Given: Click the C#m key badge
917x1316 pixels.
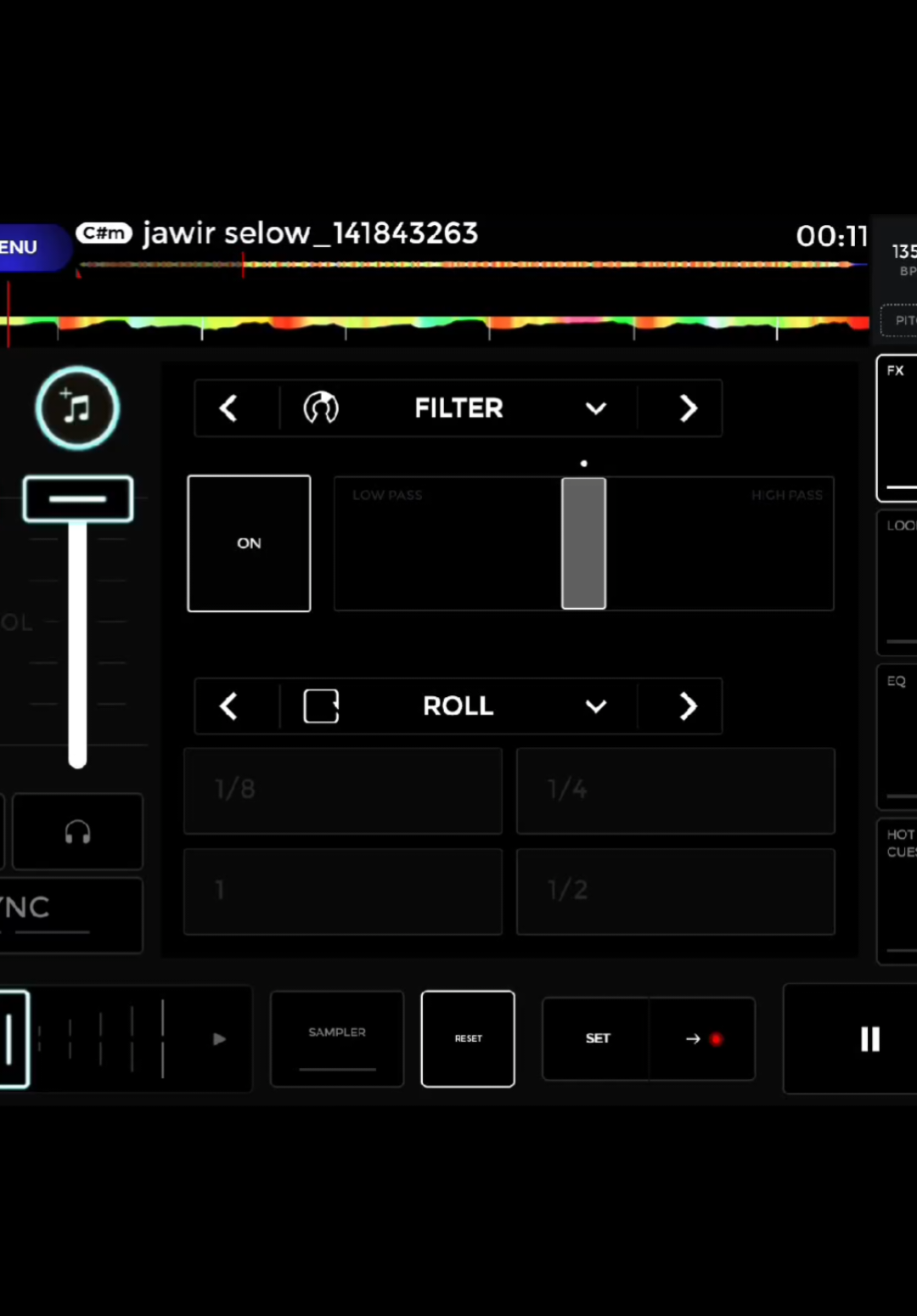Looking at the screenshot, I should 104,233.
